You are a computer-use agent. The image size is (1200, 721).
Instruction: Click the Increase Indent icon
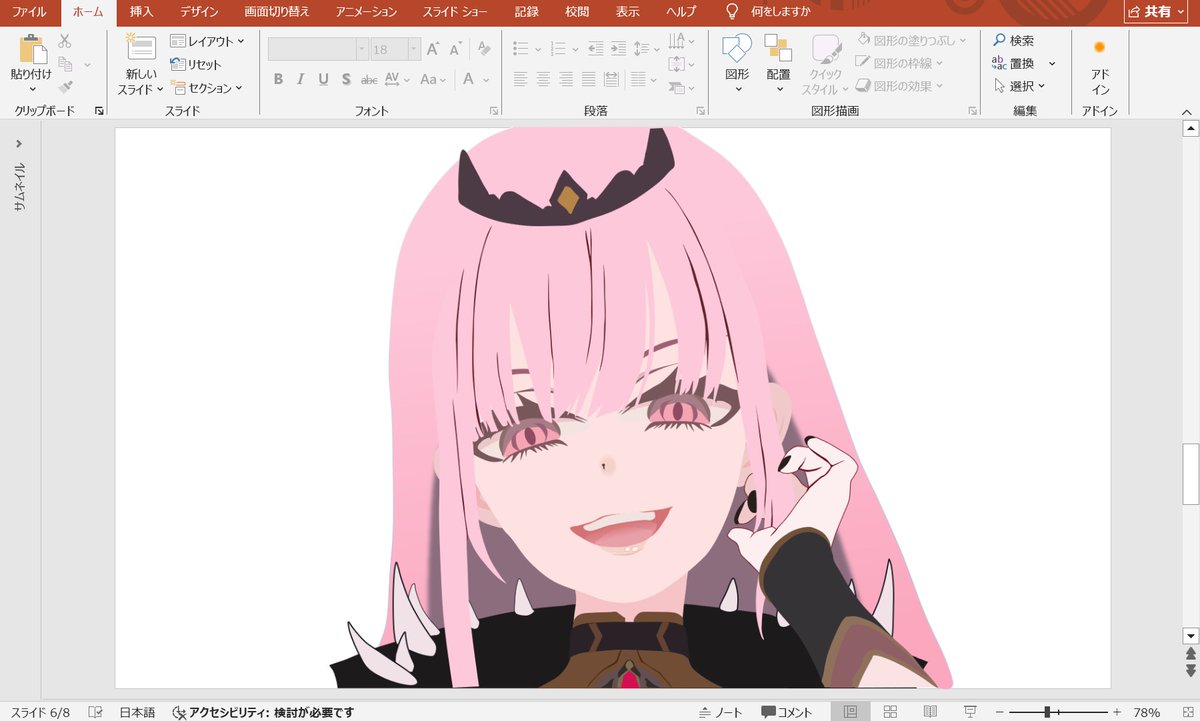[x=618, y=48]
